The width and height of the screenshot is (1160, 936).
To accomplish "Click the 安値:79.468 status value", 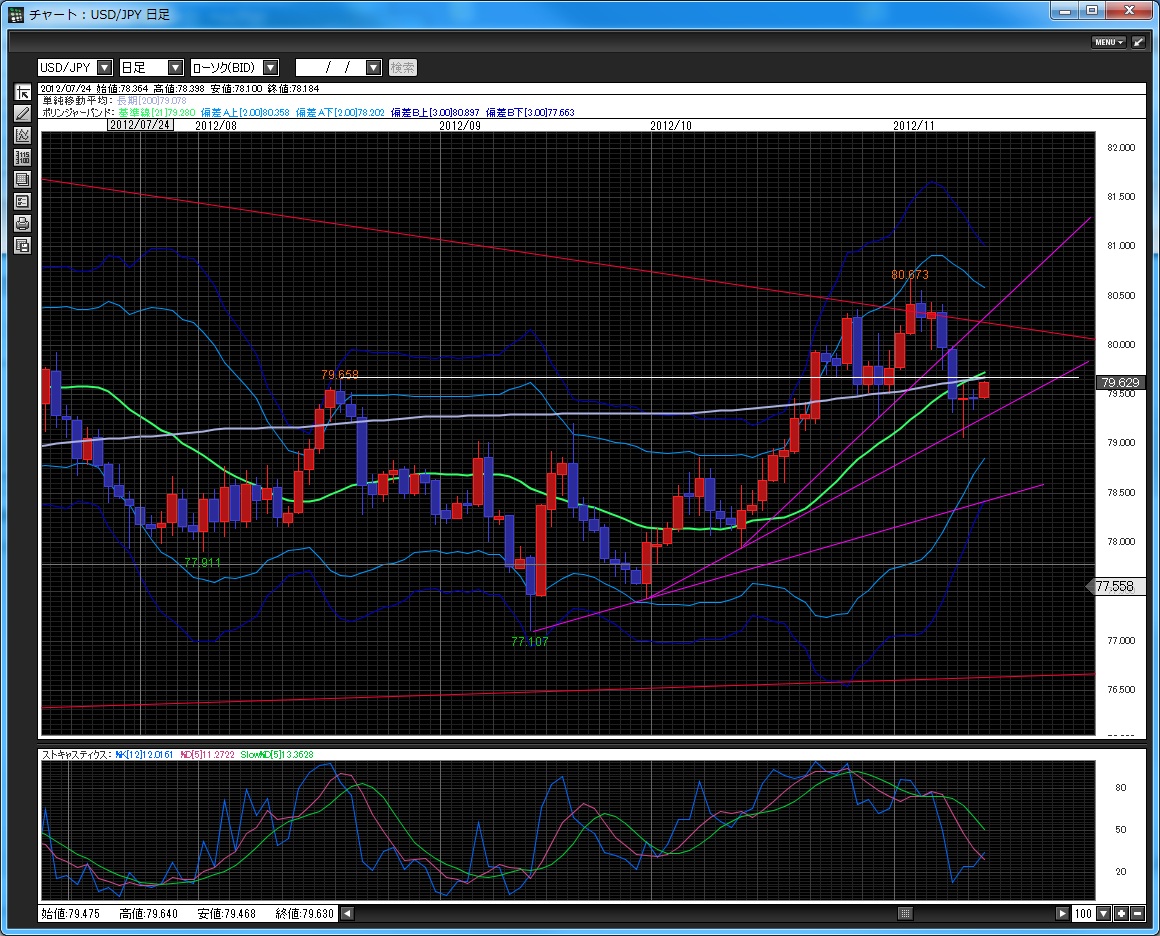I will click(226, 914).
